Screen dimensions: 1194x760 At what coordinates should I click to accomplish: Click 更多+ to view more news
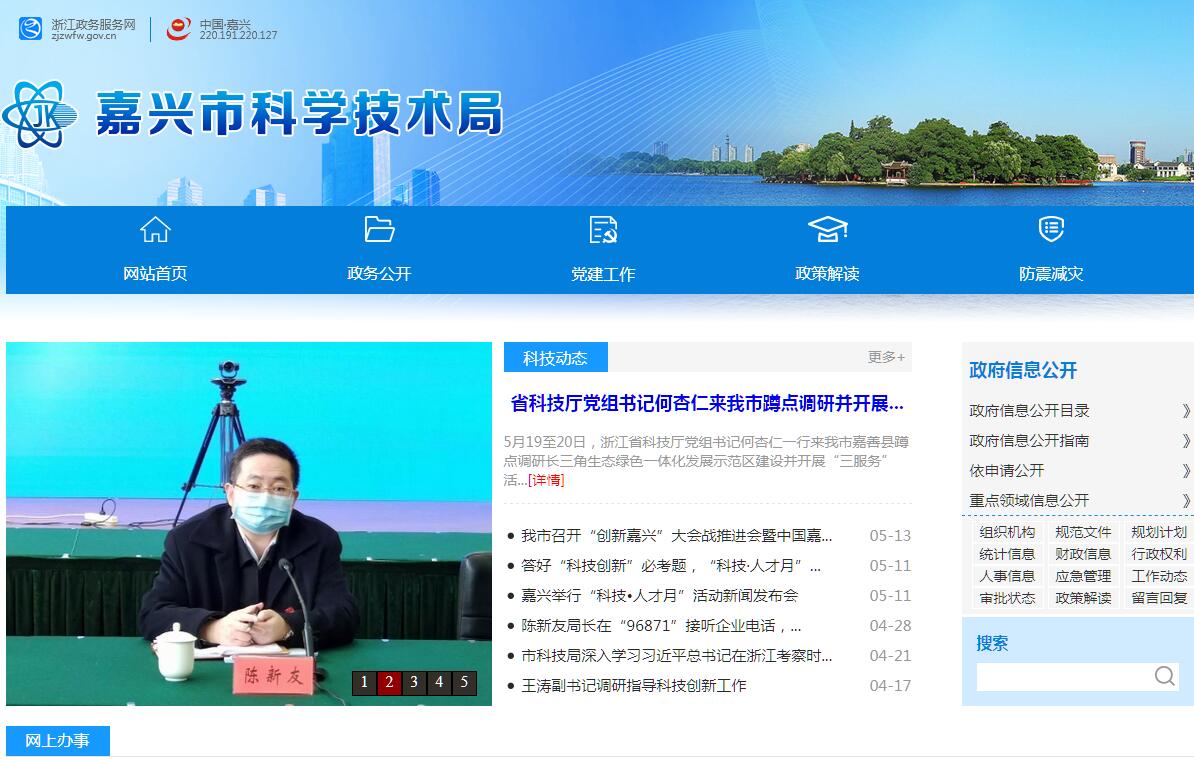pyautogui.click(x=886, y=357)
